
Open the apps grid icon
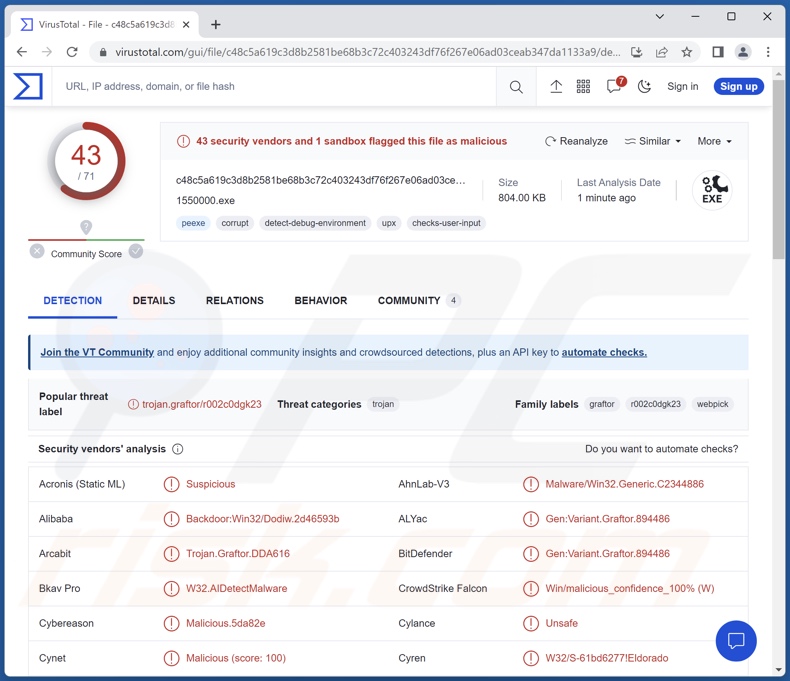(583, 87)
